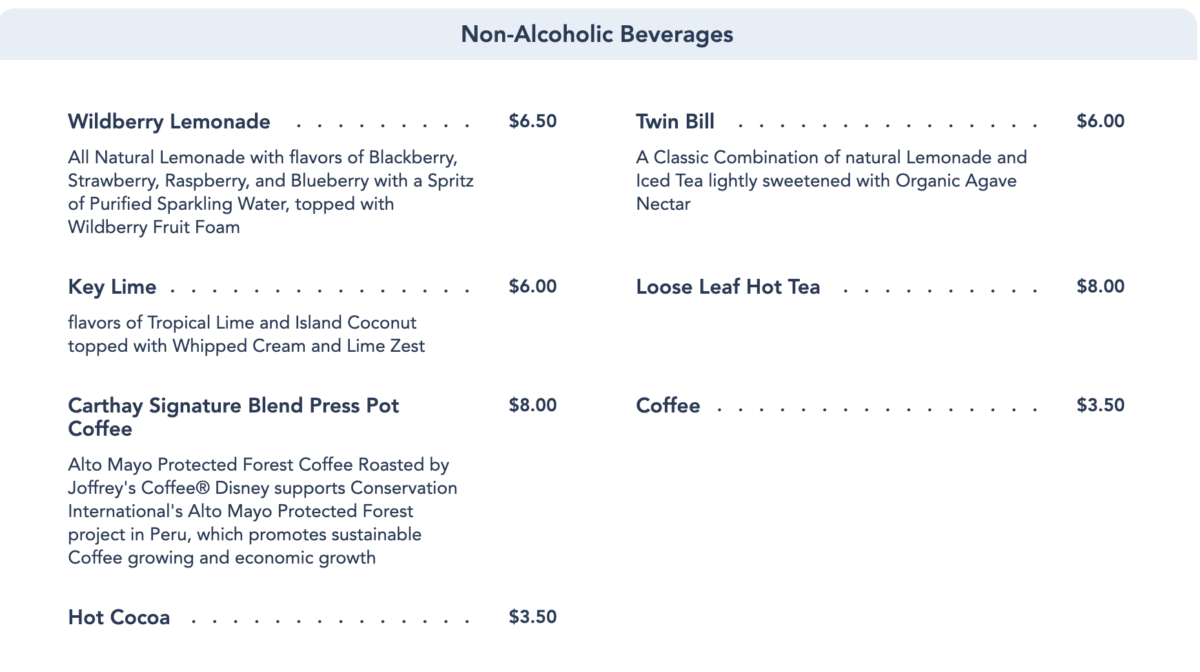
Task: Click the $8.00 Loose Leaf Hot Tea price
Action: (x=1100, y=287)
